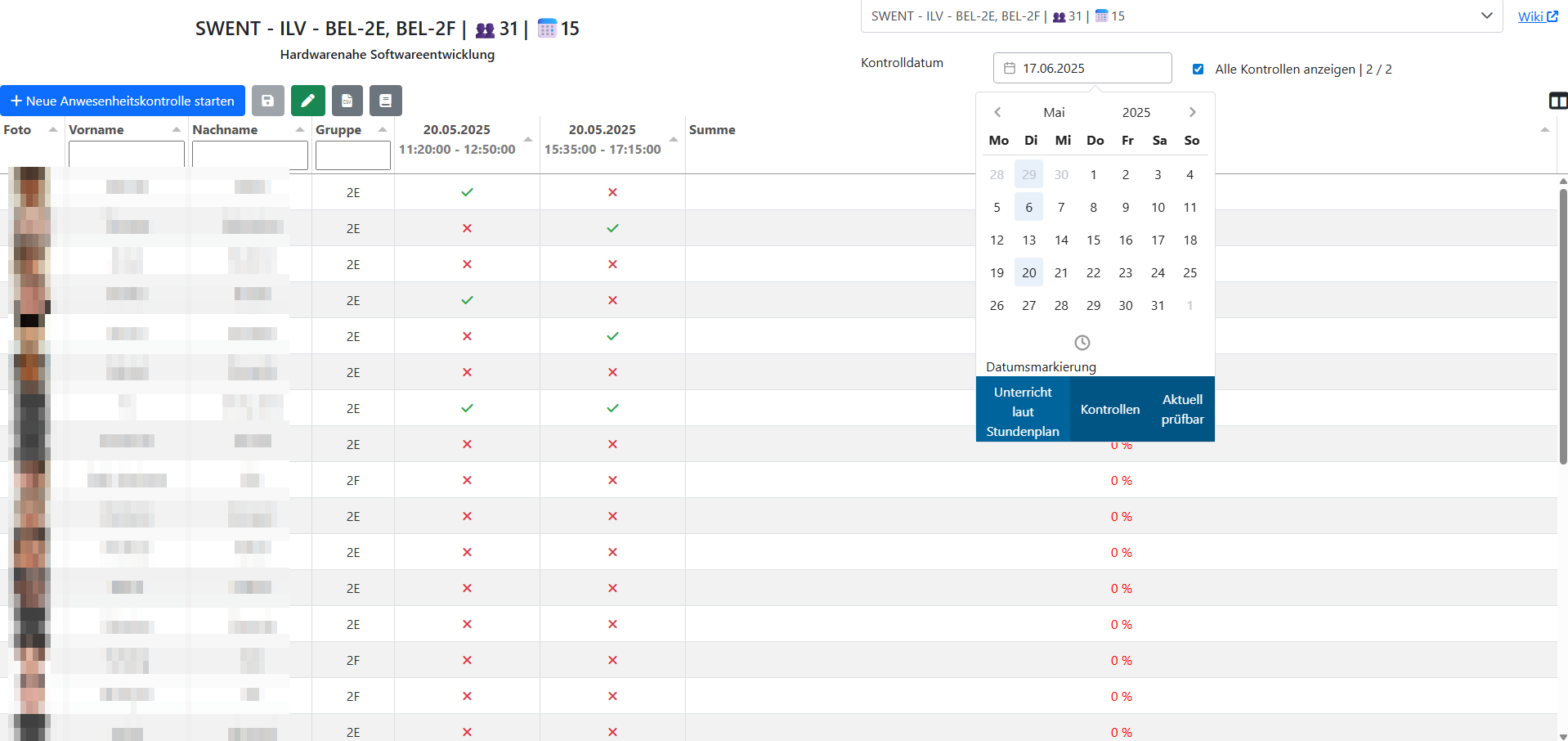Screen dimensions: 1568x741
Task: Click the vertical table scrollbar
Action: tap(1562, 327)
